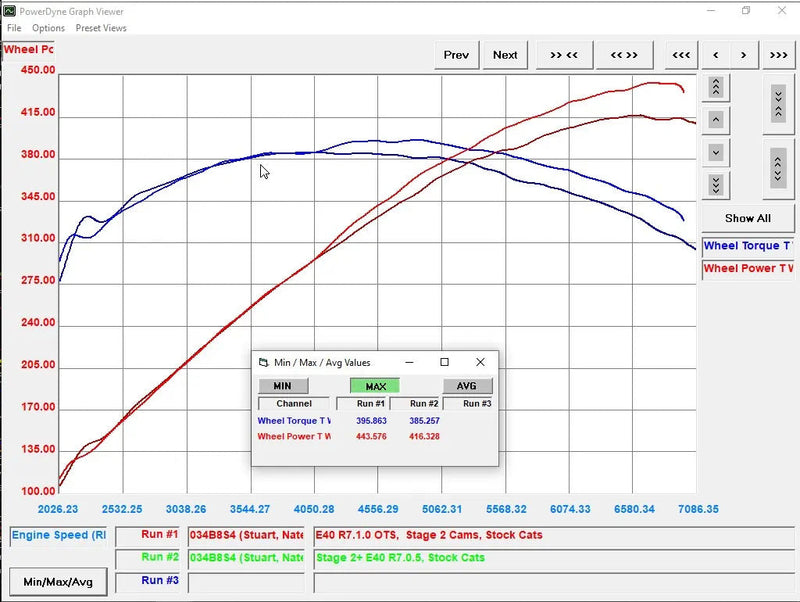
Task: Click the zoom-in horizontal '>> <<' button
Action: [564, 55]
